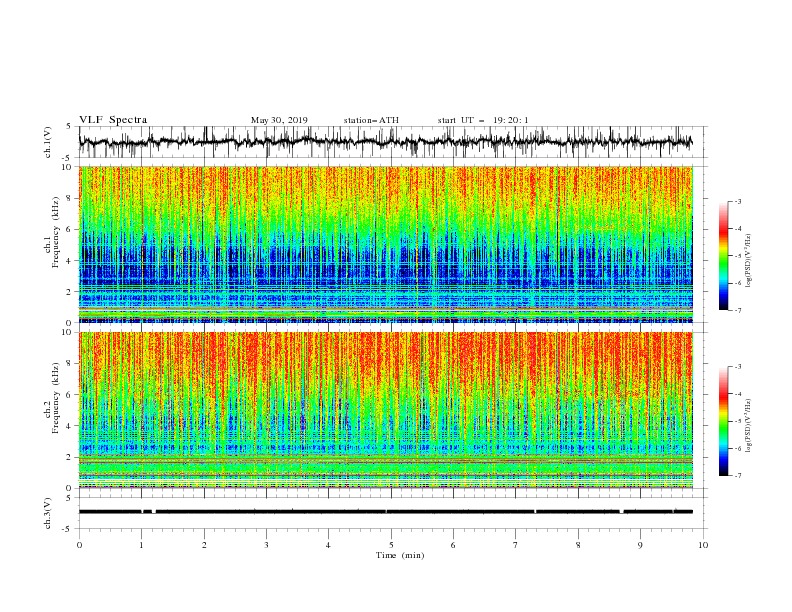Click the 'Time (min)' axis title
The height and width of the screenshot is (612, 792).
pos(400,555)
